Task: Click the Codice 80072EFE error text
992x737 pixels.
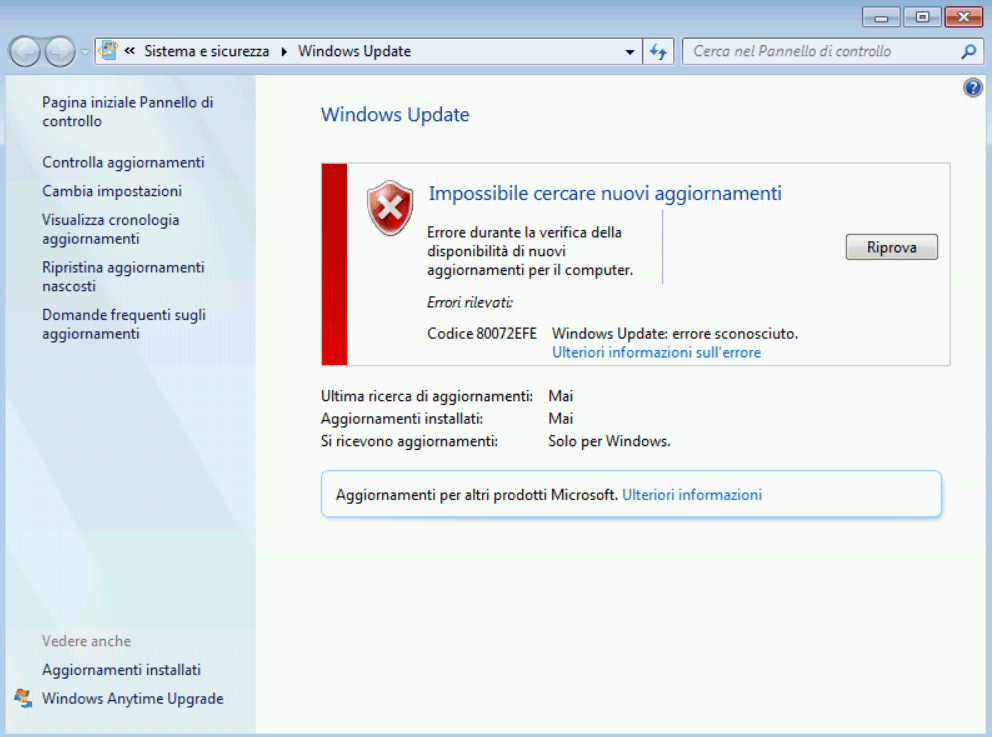Action: click(x=481, y=333)
